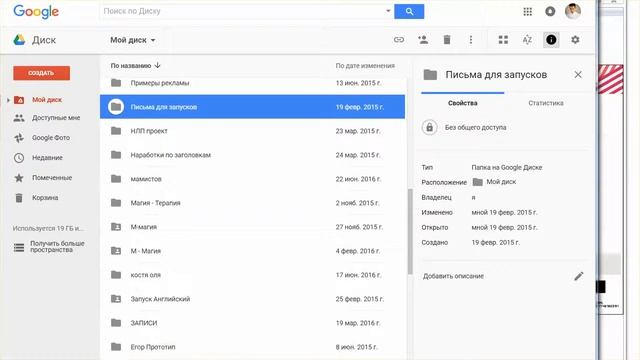Select the Егор Прототип folder
Image resolution: width=640 pixels, height=360 pixels.
pos(252,347)
